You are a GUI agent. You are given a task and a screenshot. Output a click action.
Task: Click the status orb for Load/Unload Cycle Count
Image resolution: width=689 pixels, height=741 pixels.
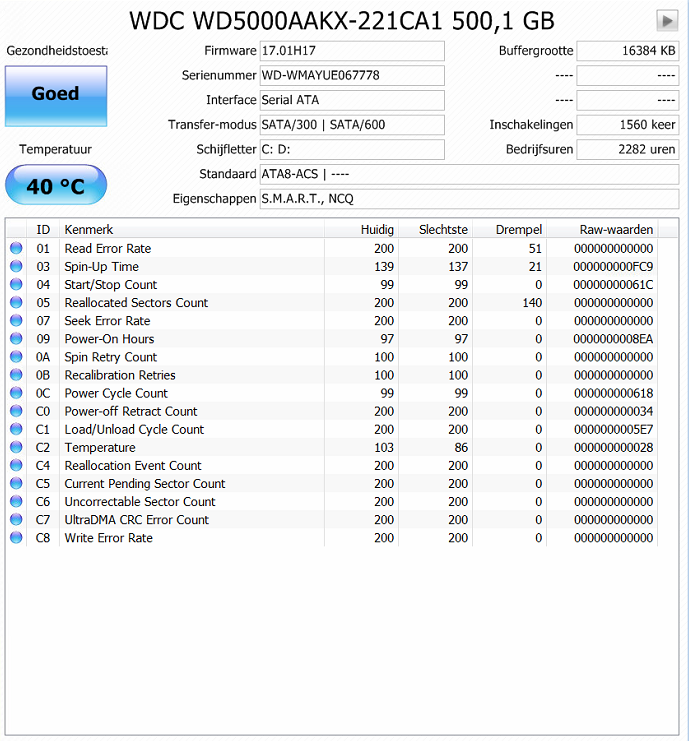16,429
